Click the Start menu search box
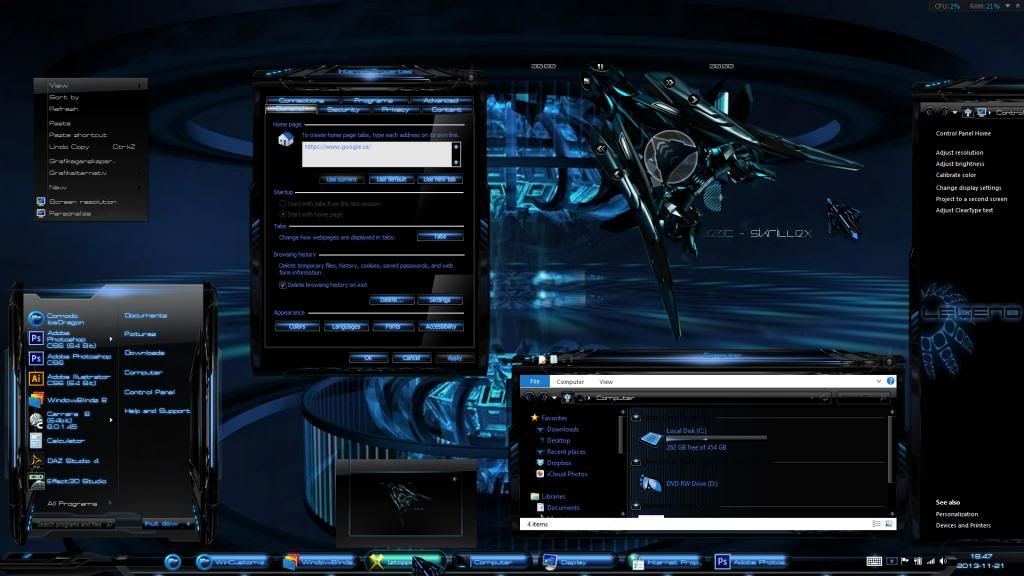The width and height of the screenshot is (1024, 576). tap(73, 524)
